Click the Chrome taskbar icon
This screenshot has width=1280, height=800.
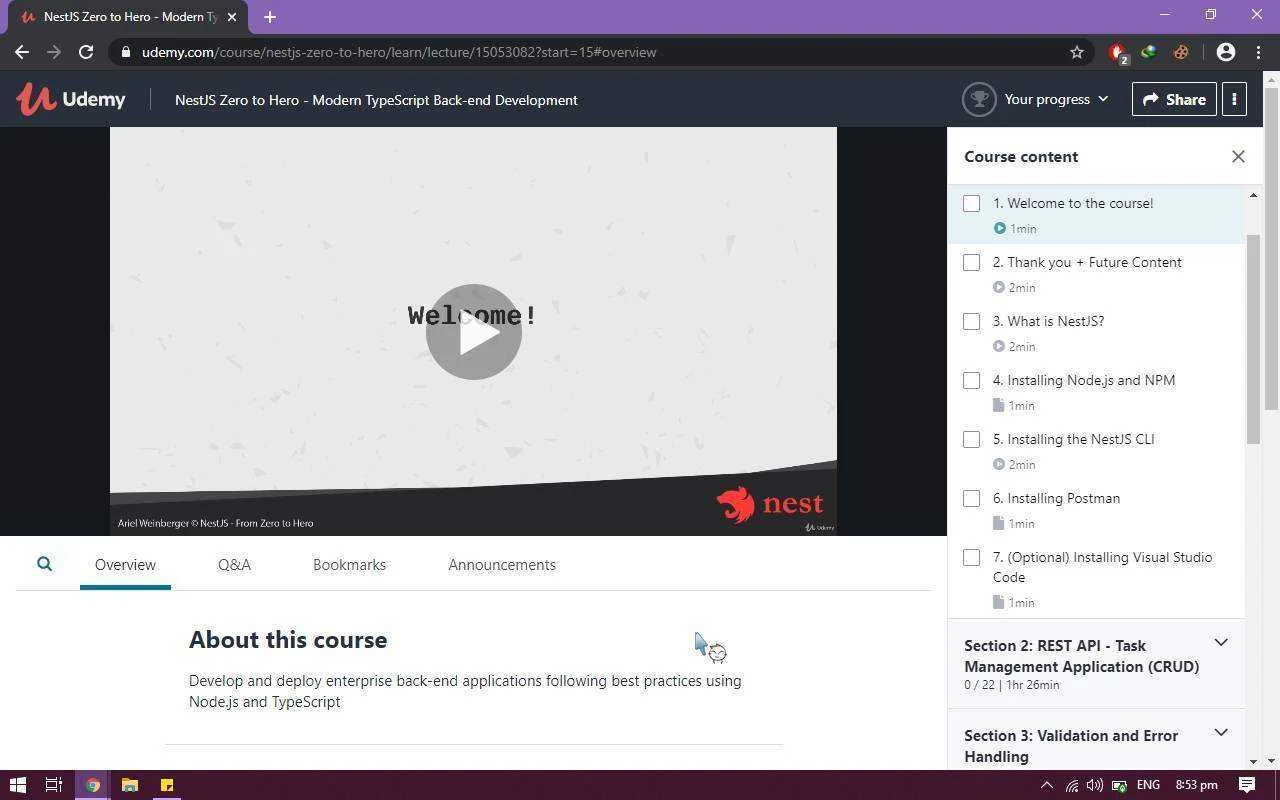pos(92,785)
